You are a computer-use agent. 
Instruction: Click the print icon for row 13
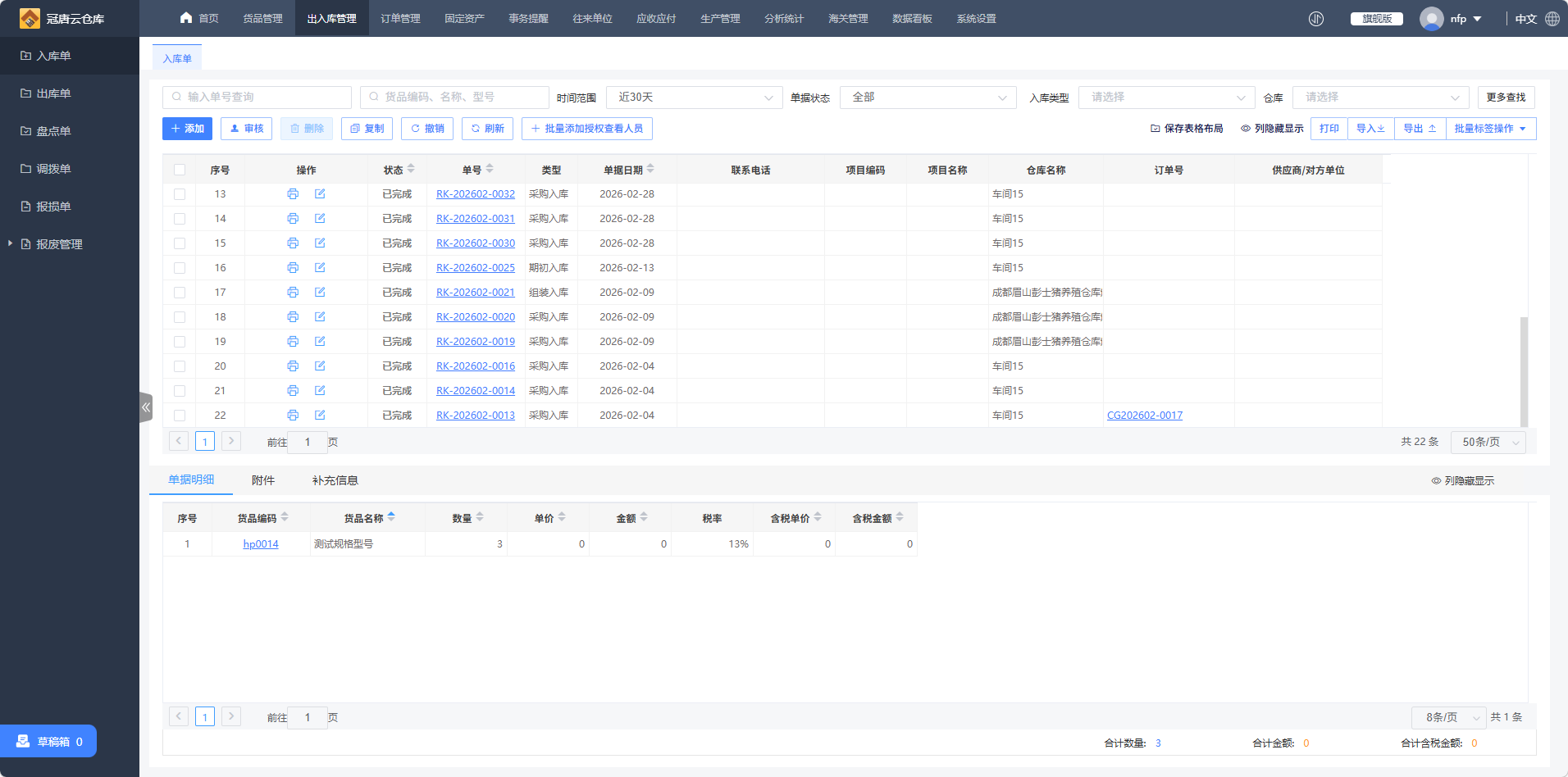[x=293, y=194]
